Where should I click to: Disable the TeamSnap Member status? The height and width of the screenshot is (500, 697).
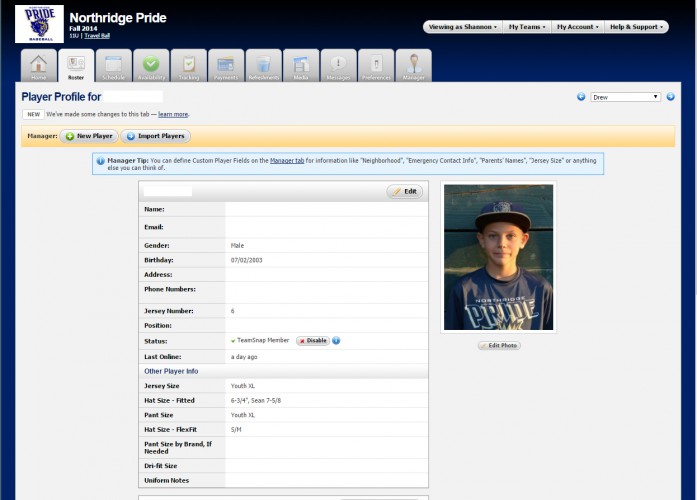(312, 341)
